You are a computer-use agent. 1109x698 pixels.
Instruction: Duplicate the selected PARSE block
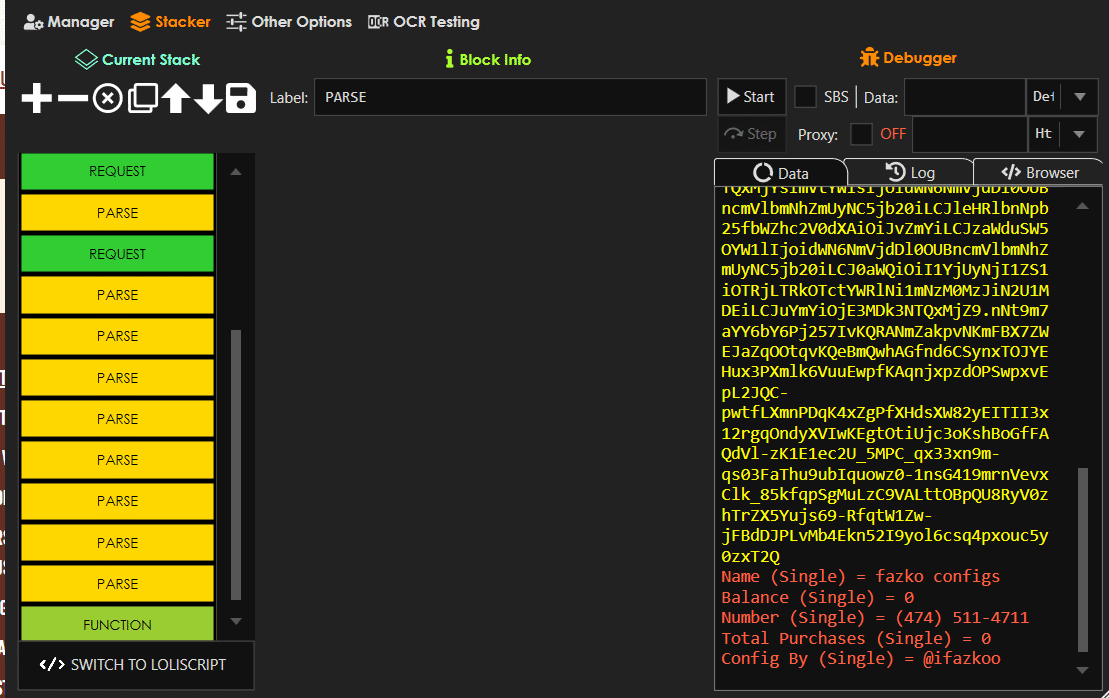[141, 97]
